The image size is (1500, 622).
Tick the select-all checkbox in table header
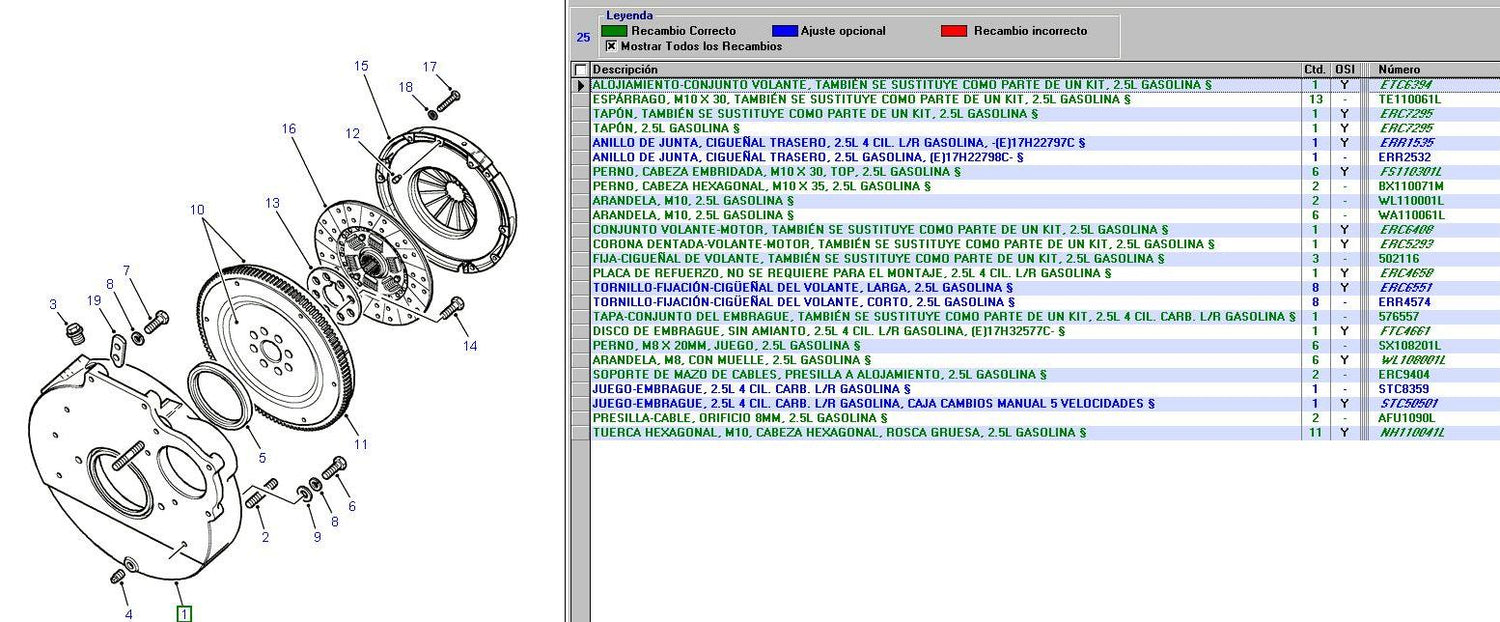[x=580, y=70]
